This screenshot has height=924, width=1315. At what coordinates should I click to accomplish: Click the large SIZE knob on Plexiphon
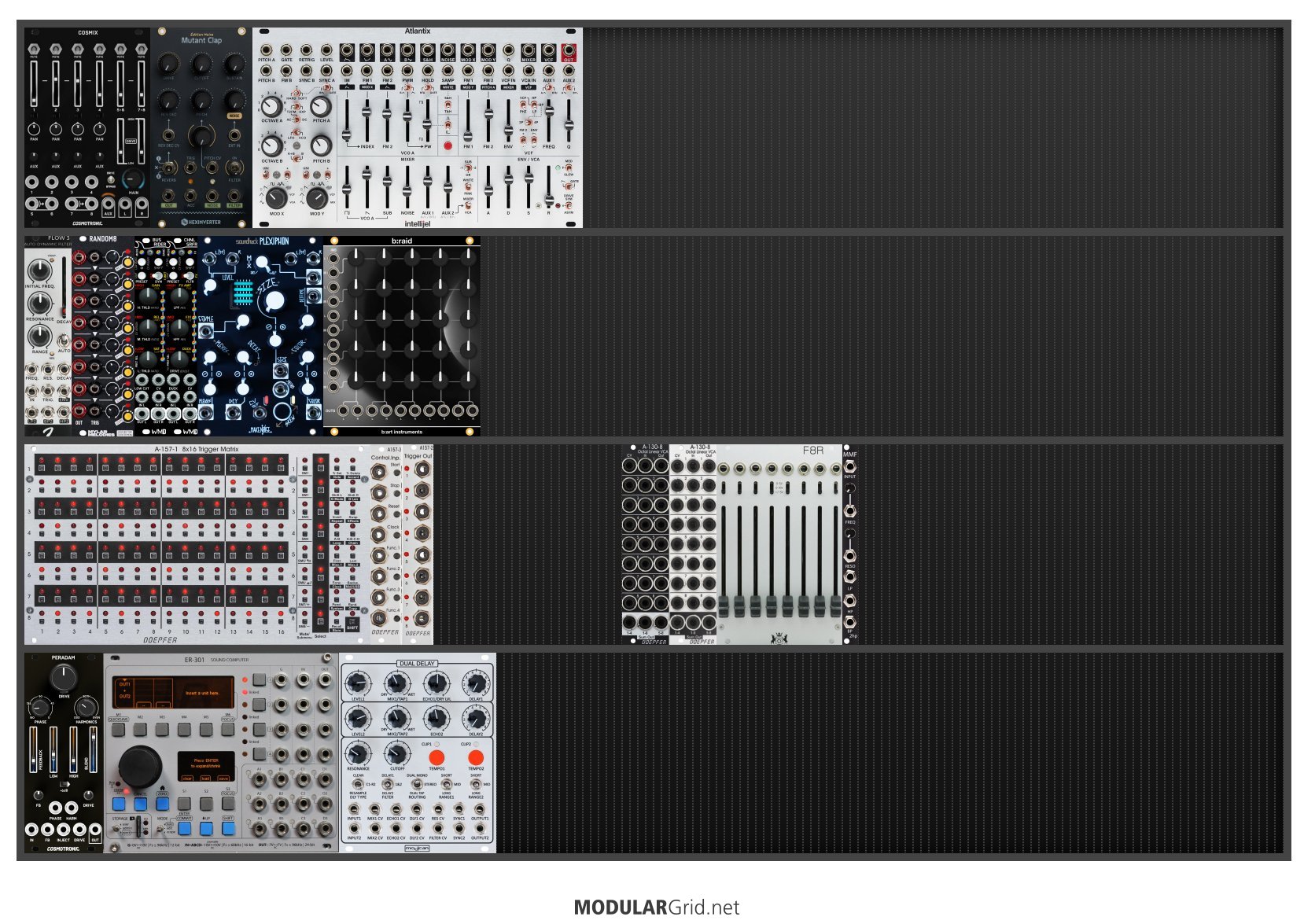coord(274,301)
